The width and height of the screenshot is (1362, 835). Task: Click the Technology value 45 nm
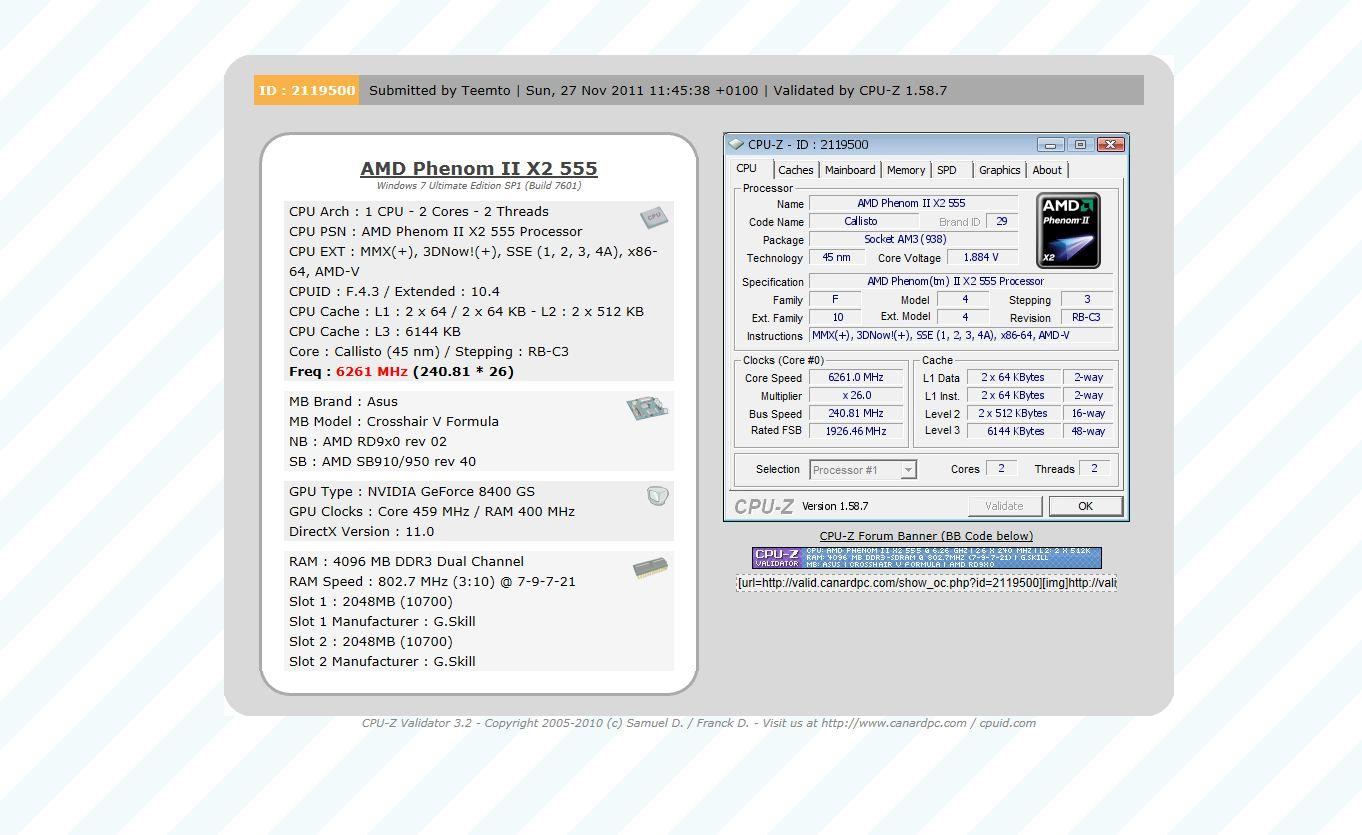837,258
